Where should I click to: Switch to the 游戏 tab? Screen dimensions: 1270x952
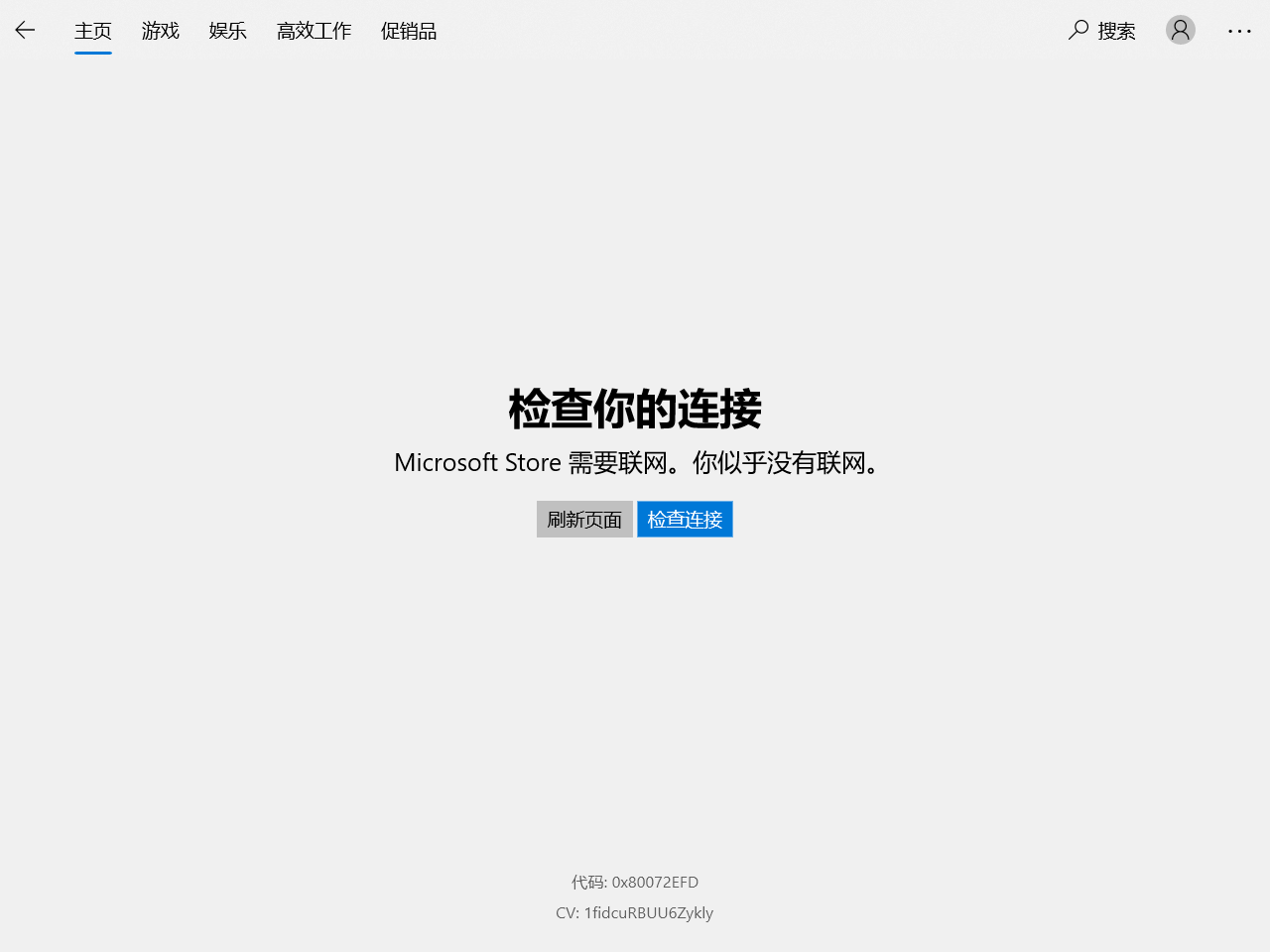pos(160,31)
